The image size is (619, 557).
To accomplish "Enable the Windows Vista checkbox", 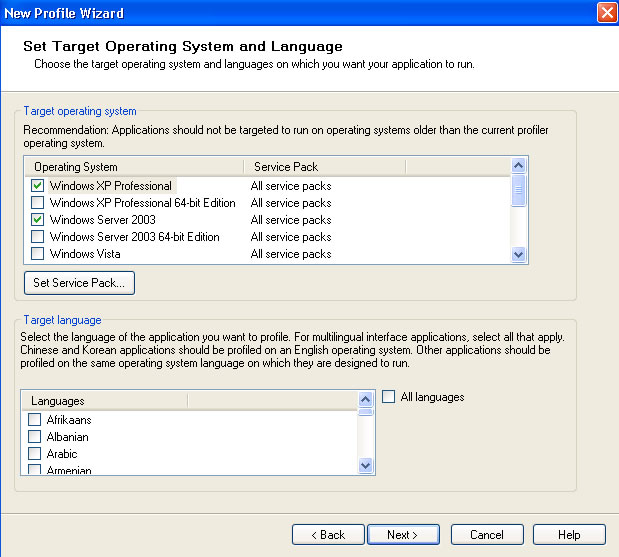I will click(38, 253).
